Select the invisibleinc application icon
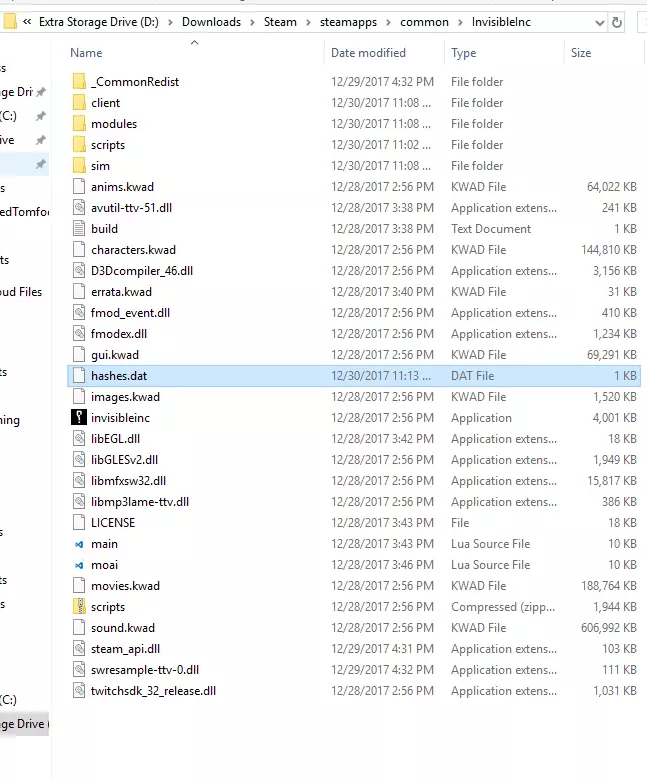This screenshot has width=647, height=779. coord(79,418)
